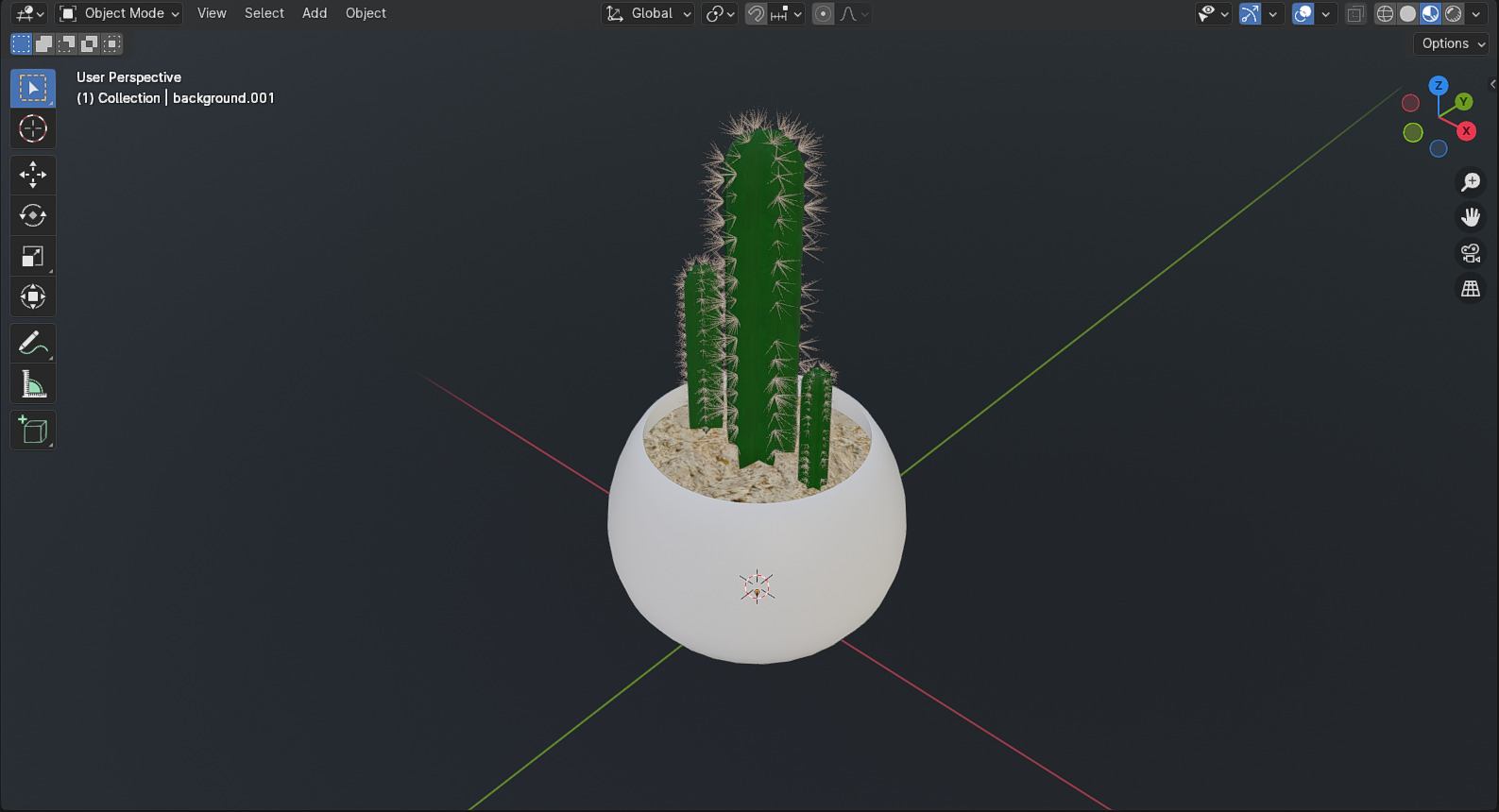1499x812 pixels.
Task: Open object visibility and selectability dropdown
Action: (x=1213, y=13)
